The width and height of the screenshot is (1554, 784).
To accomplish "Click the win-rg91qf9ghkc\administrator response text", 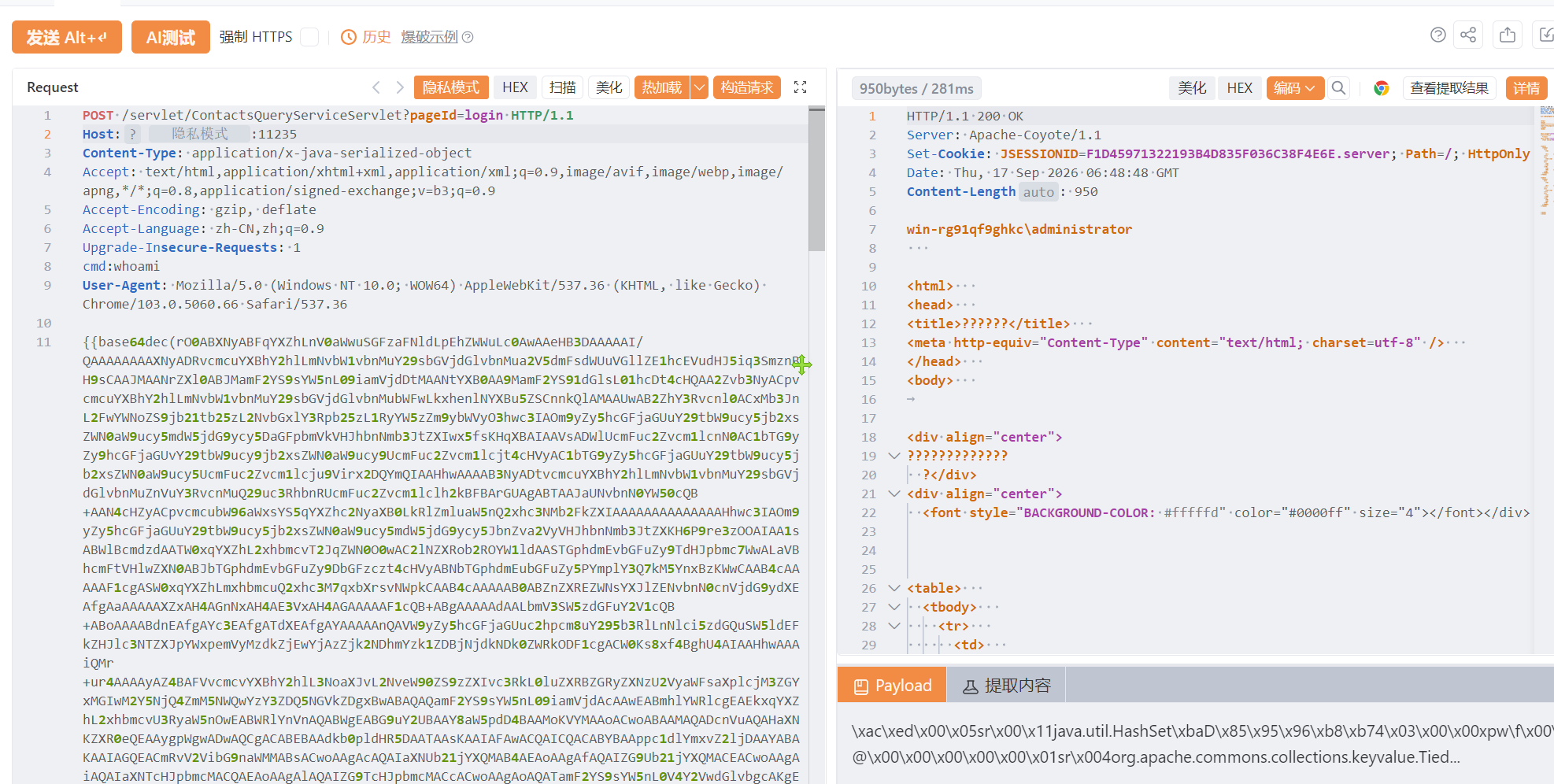I will pyautogui.click(x=1019, y=230).
